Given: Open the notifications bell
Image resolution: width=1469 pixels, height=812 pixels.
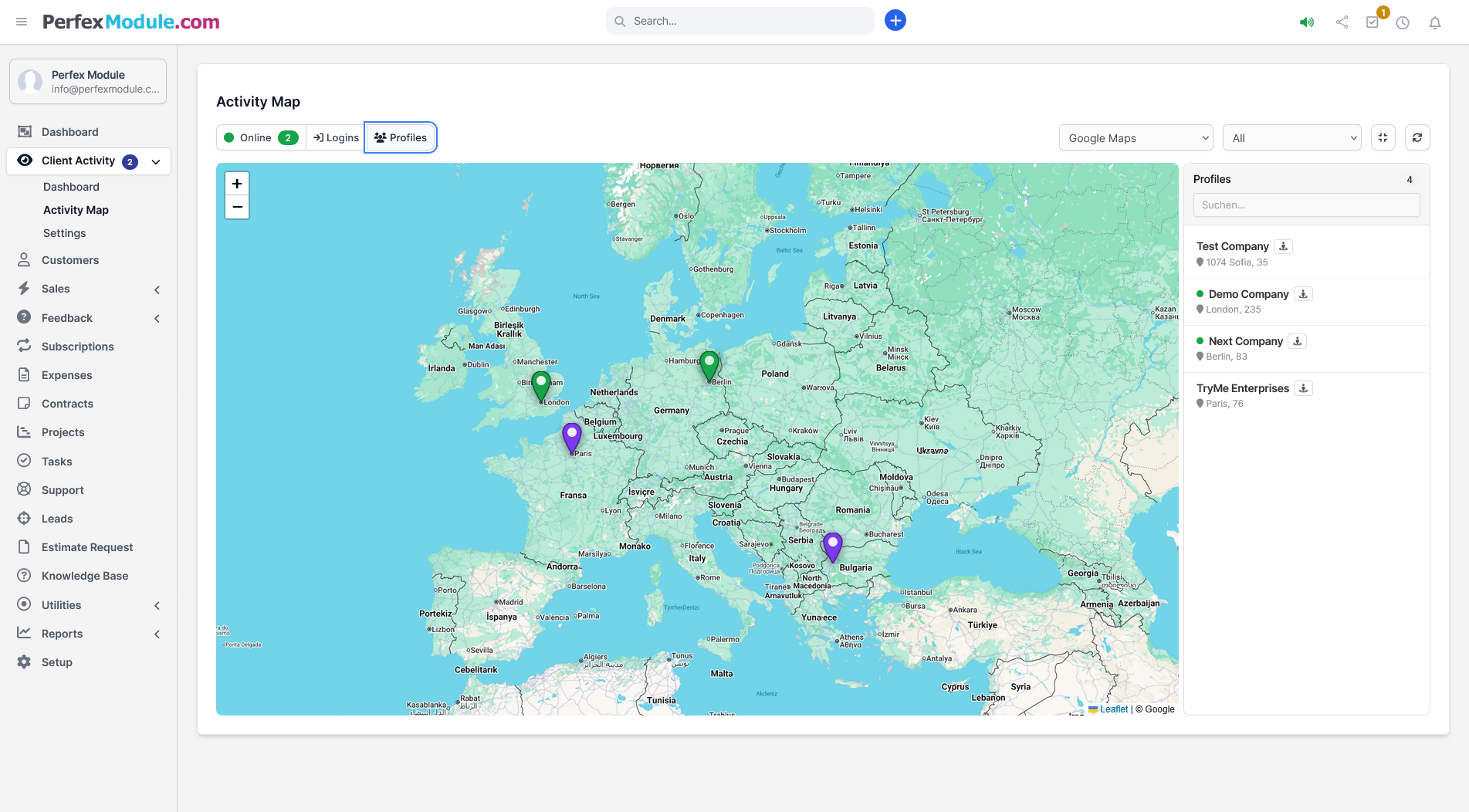Looking at the screenshot, I should coord(1434,22).
